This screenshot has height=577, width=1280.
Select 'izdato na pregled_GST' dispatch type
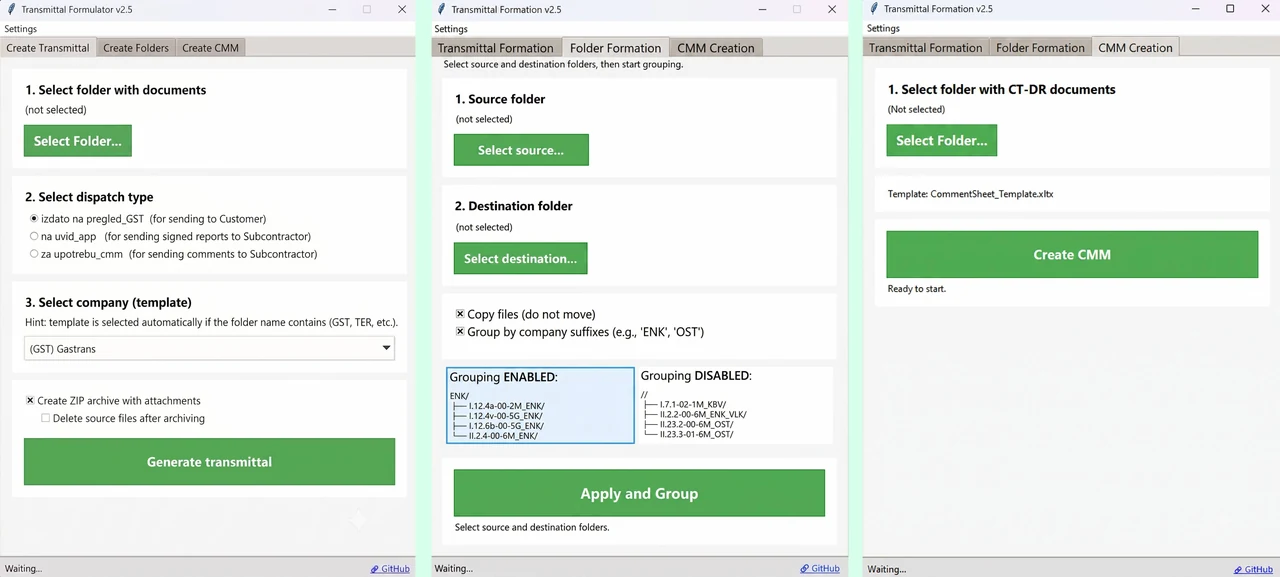coord(35,218)
